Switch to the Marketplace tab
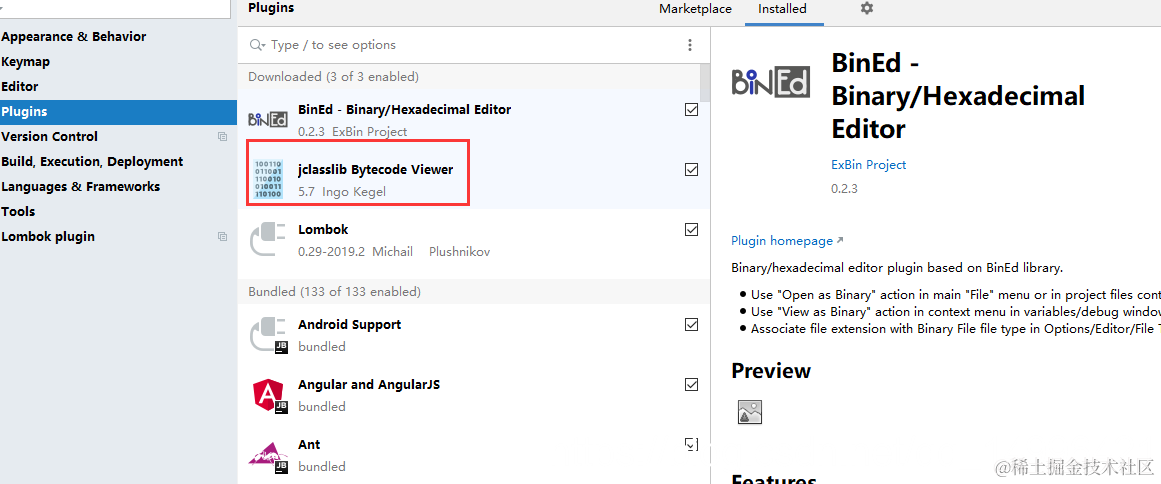The width and height of the screenshot is (1161, 484). click(x=695, y=9)
